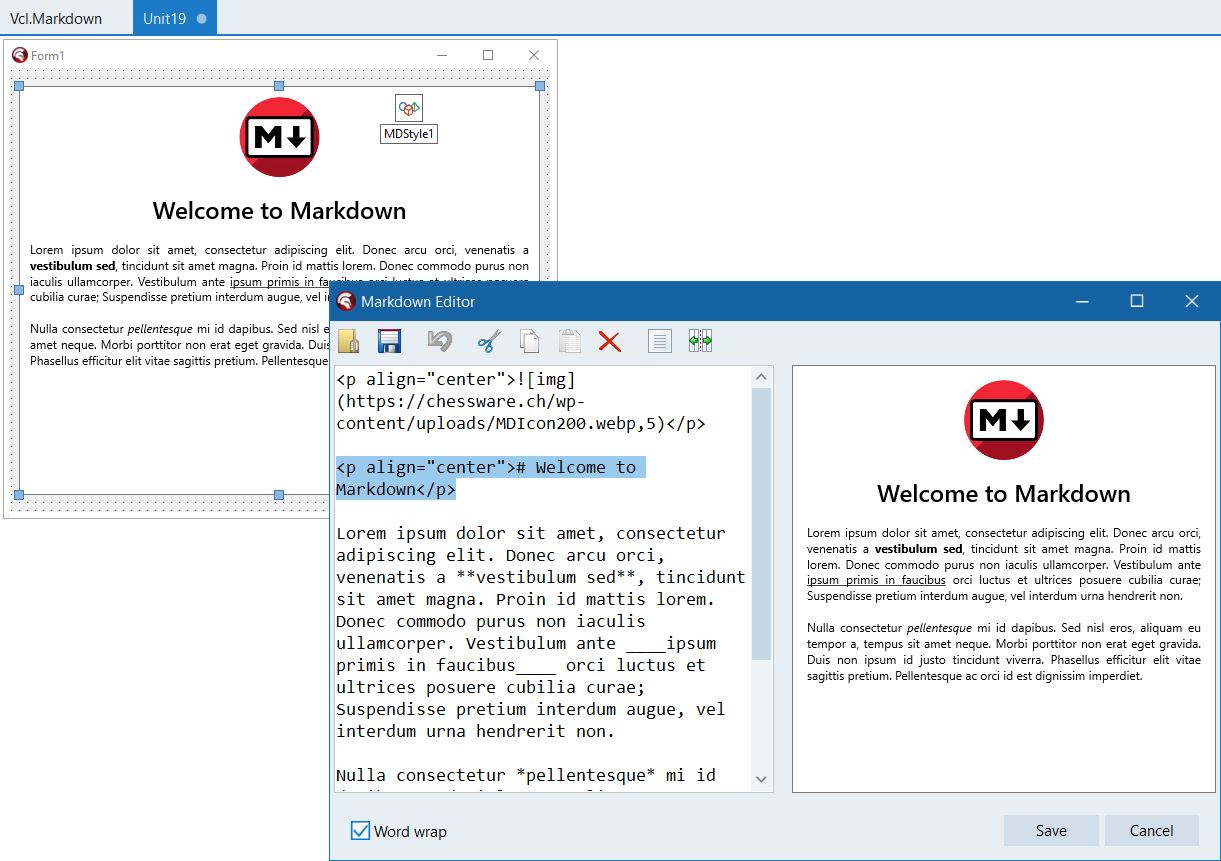Click the 'Welcome to Markdown' heading on Form1

pos(279,211)
